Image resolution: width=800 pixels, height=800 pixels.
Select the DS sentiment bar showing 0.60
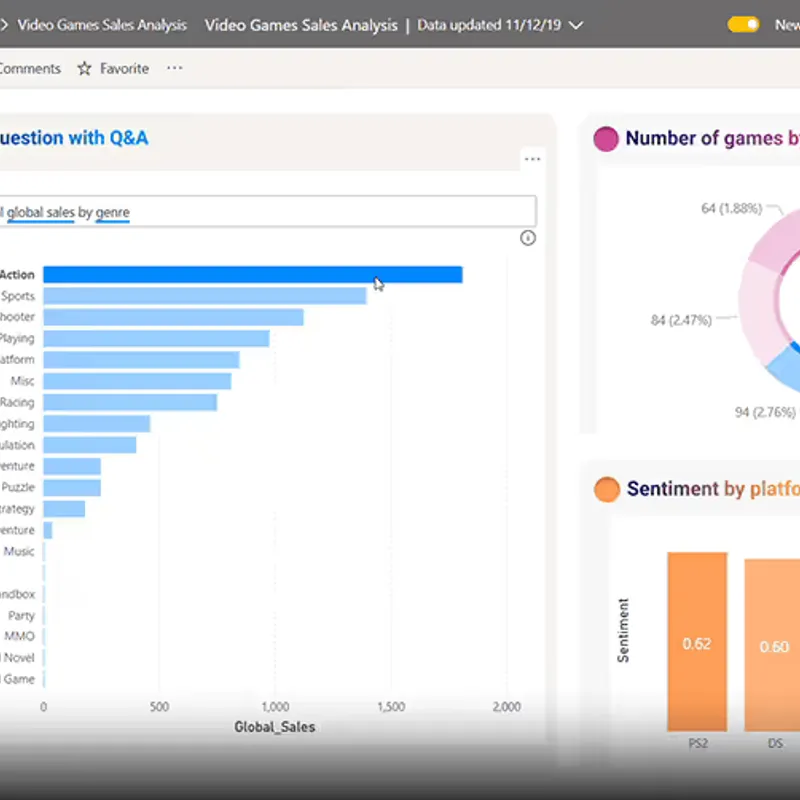pos(772,645)
